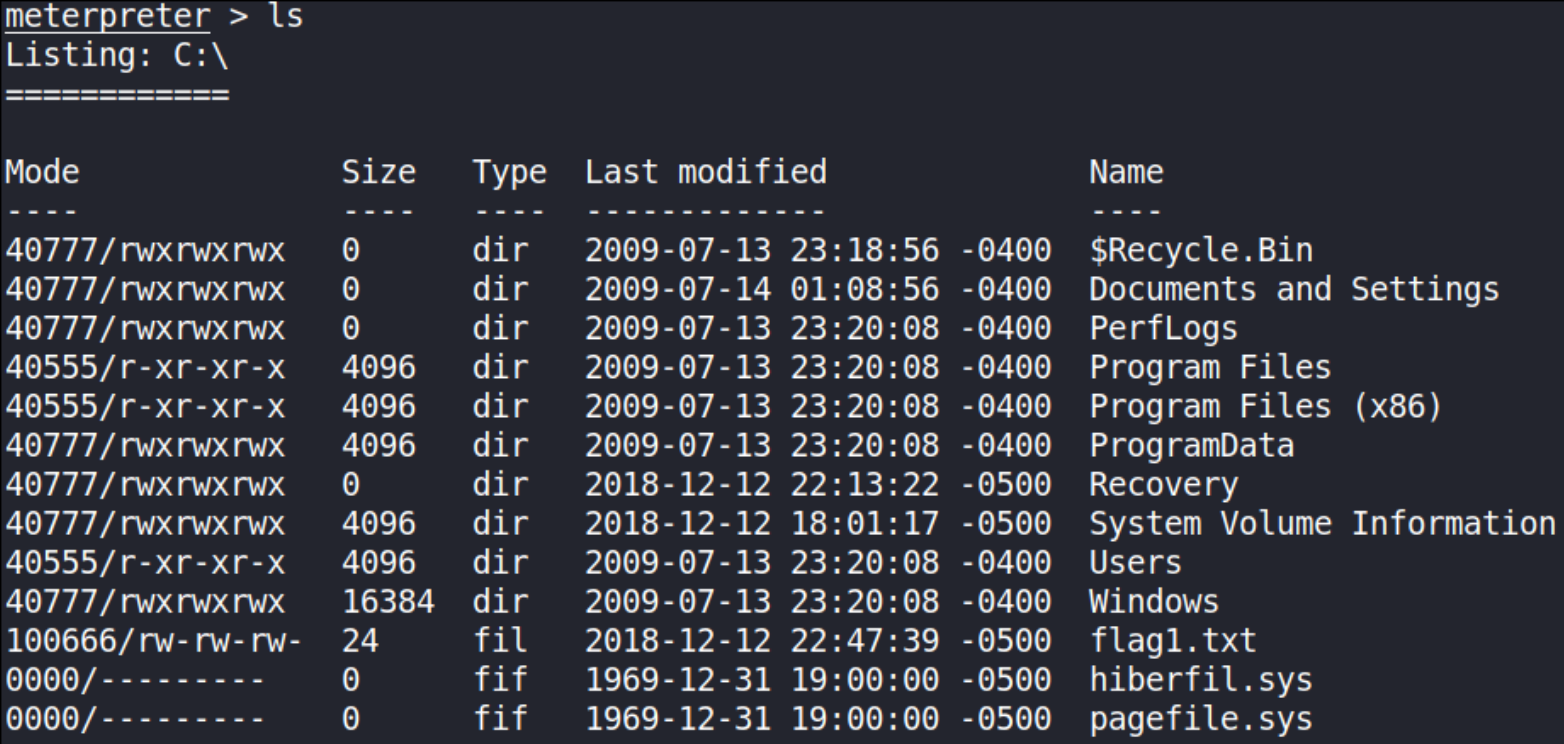This screenshot has width=1564, height=744.
Task: Click the 'fif' type of pagefile.sys
Action: (x=501, y=719)
